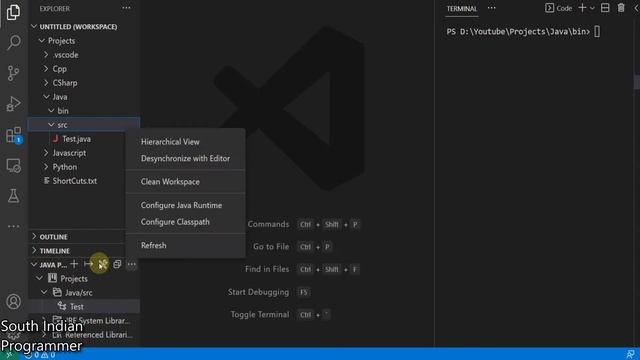Choose Configure Java Runtime
Image resolution: width=640 pixels, height=360 pixels.
[x=185, y=205]
